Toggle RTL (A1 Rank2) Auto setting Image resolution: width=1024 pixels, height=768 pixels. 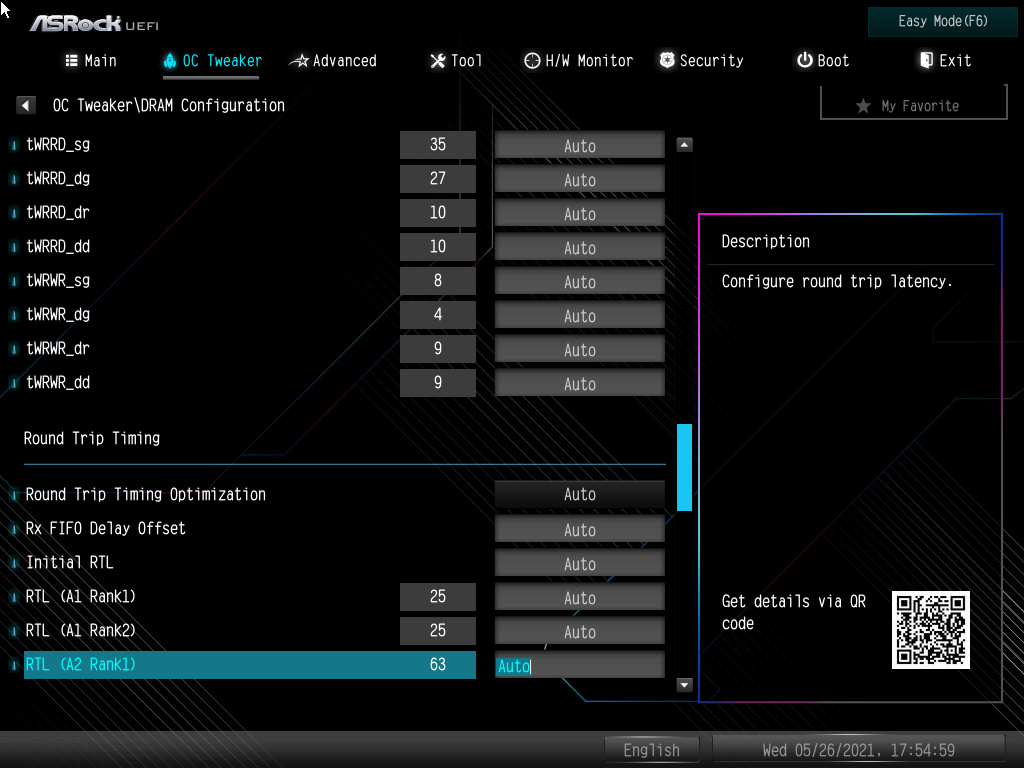[579, 631]
